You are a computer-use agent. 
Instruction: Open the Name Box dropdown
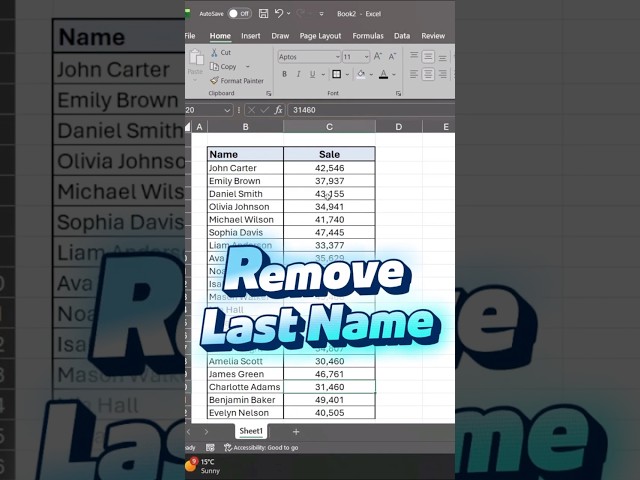[227, 110]
